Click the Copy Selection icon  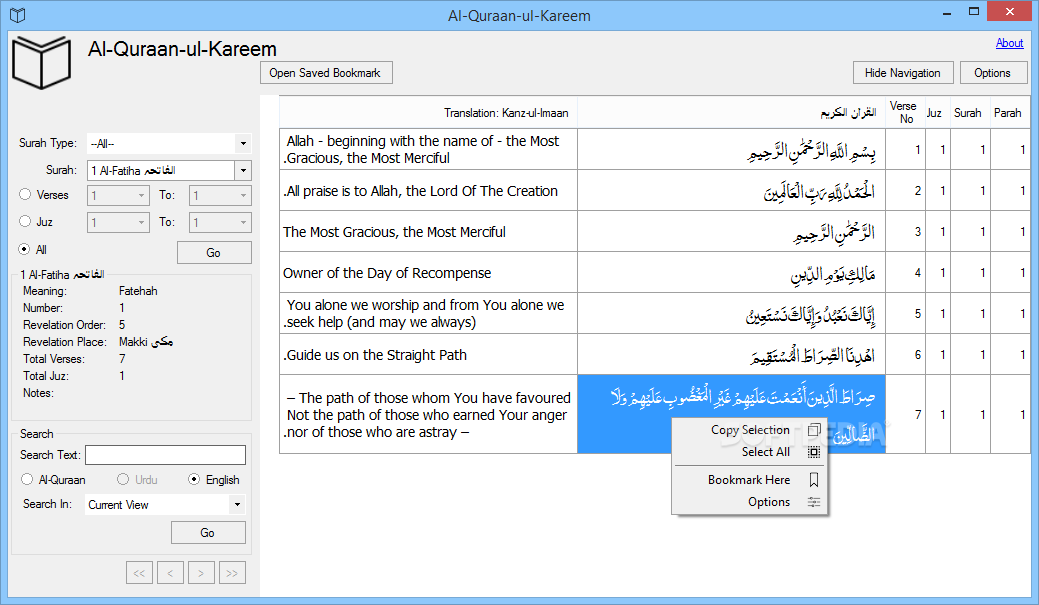(x=814, y=430)
